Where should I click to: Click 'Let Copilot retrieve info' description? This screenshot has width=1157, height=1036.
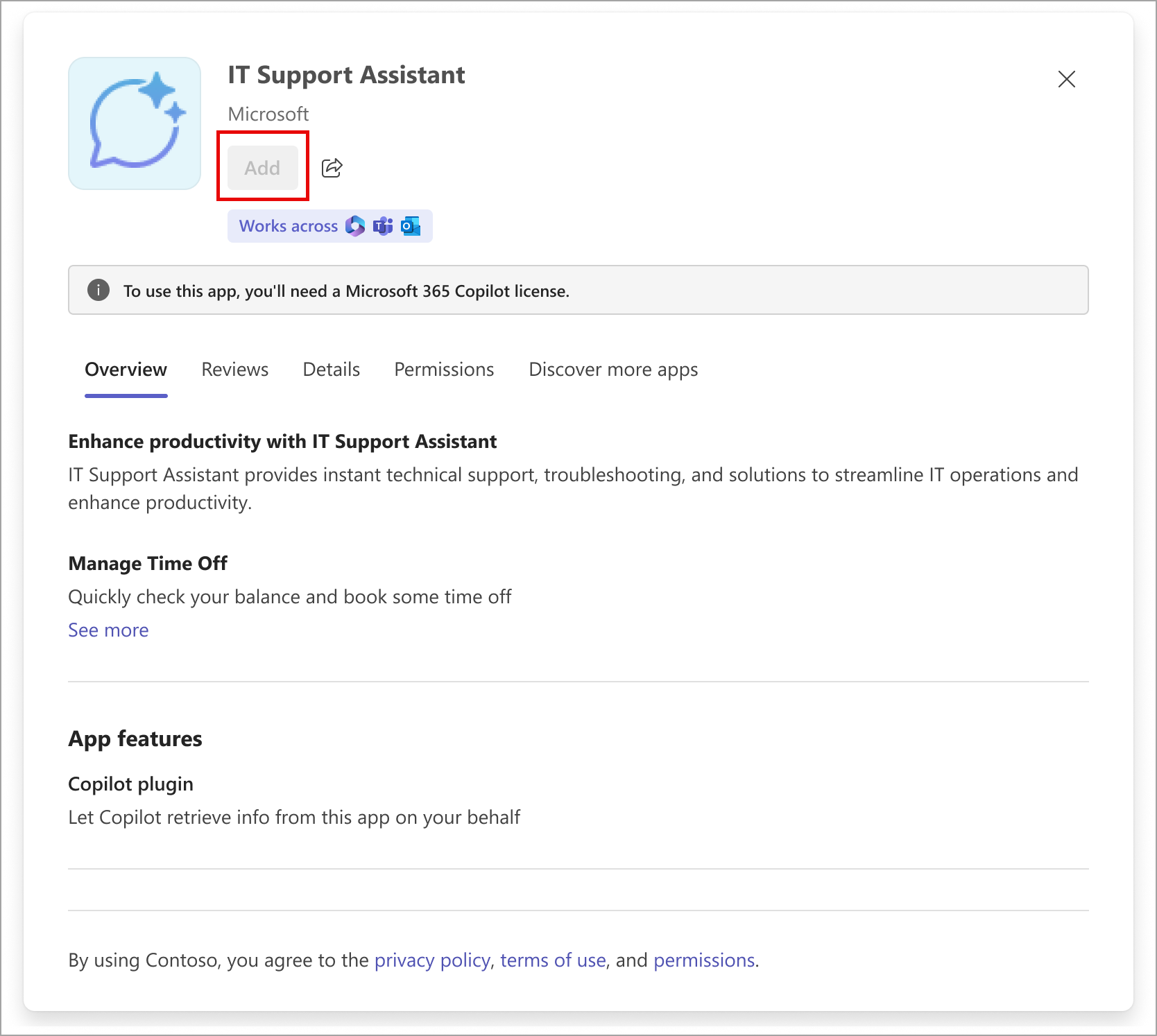(294, 818)
